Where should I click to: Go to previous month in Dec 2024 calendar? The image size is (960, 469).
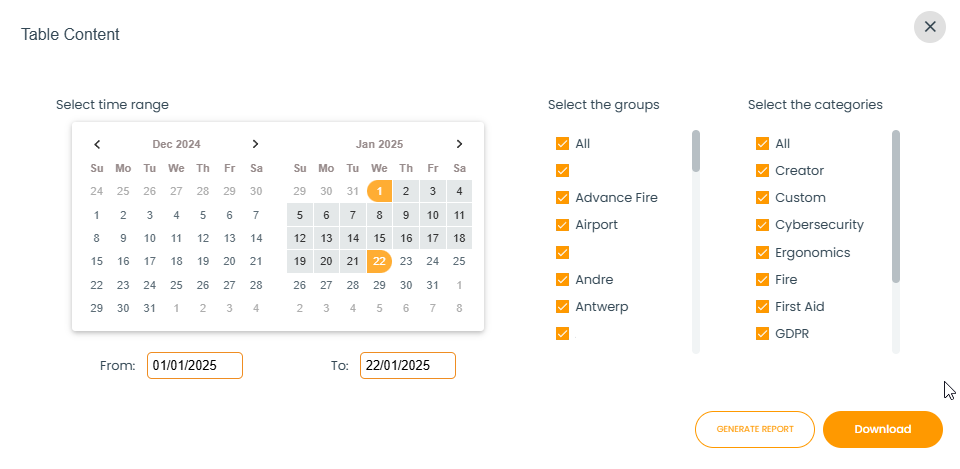tap(97, 144)
